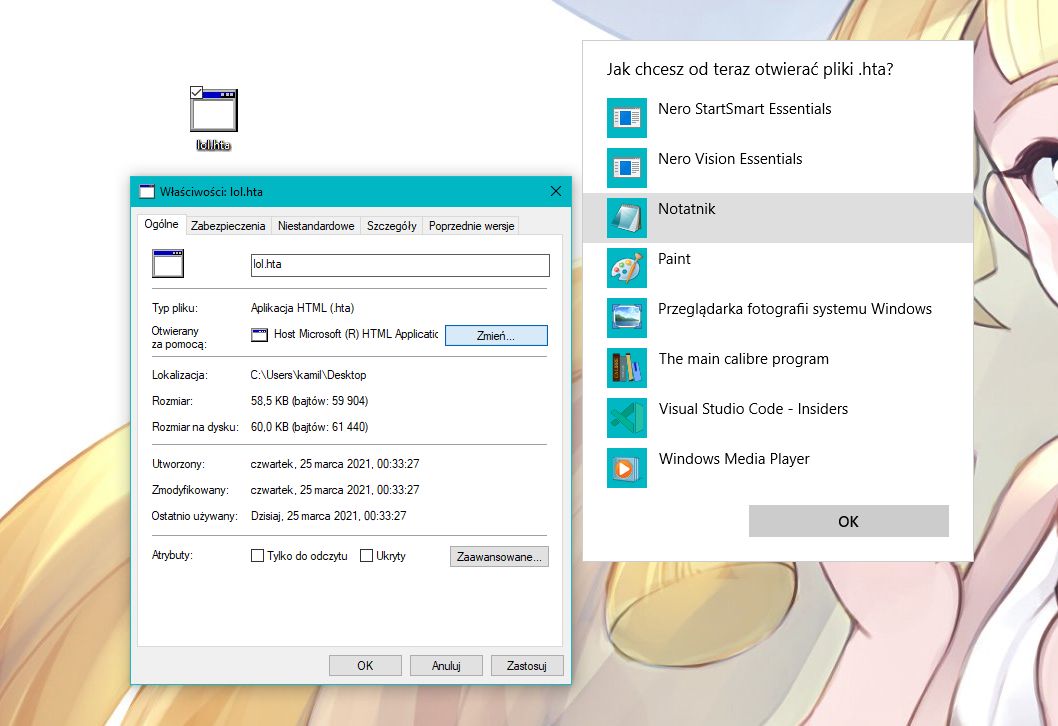Click the size value 58,5 KB
Viewport: 1058px width, 726px height.
(x=309, y=401)
